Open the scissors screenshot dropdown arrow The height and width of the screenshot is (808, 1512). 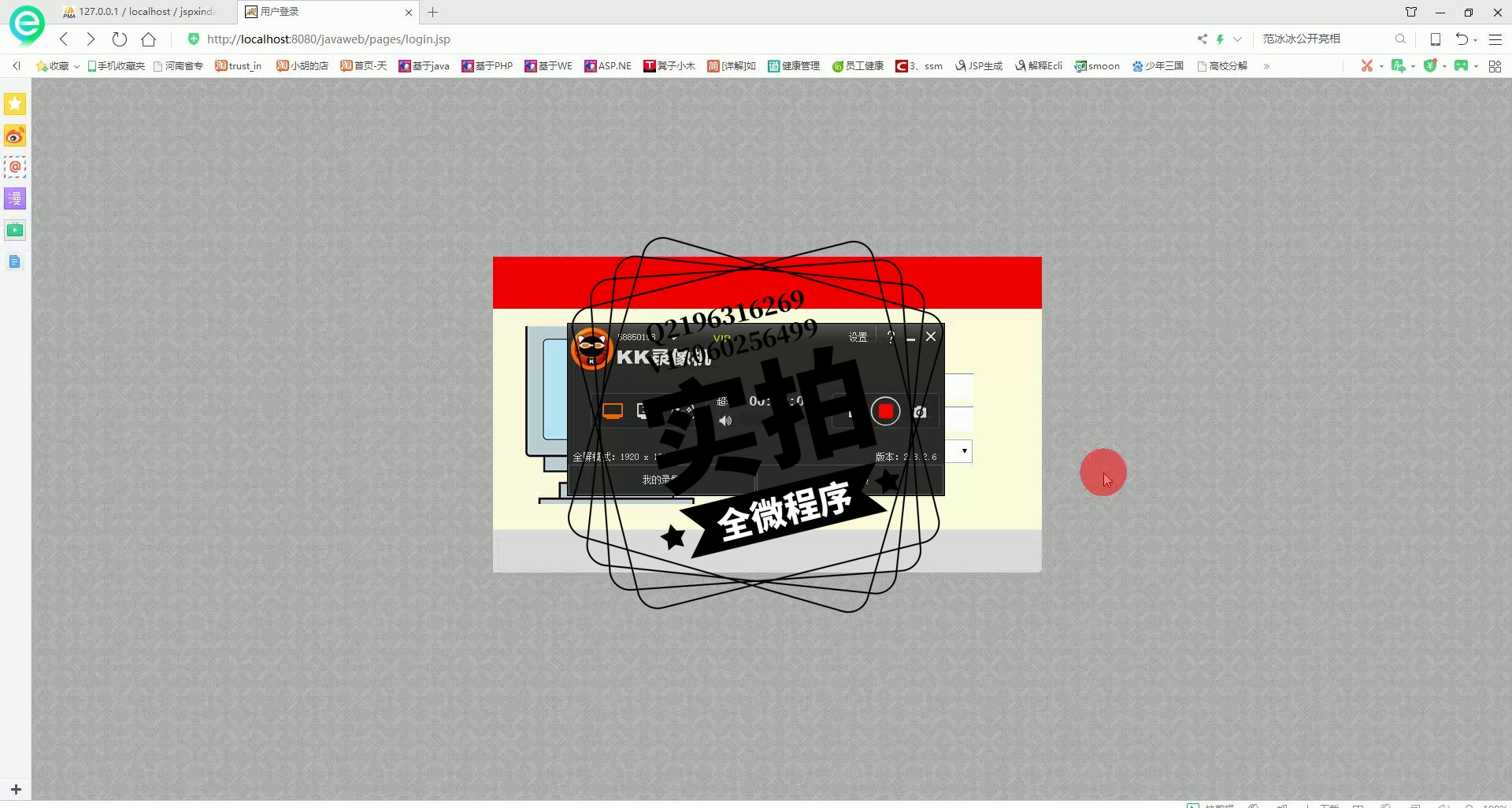(x=1381, y=66)
